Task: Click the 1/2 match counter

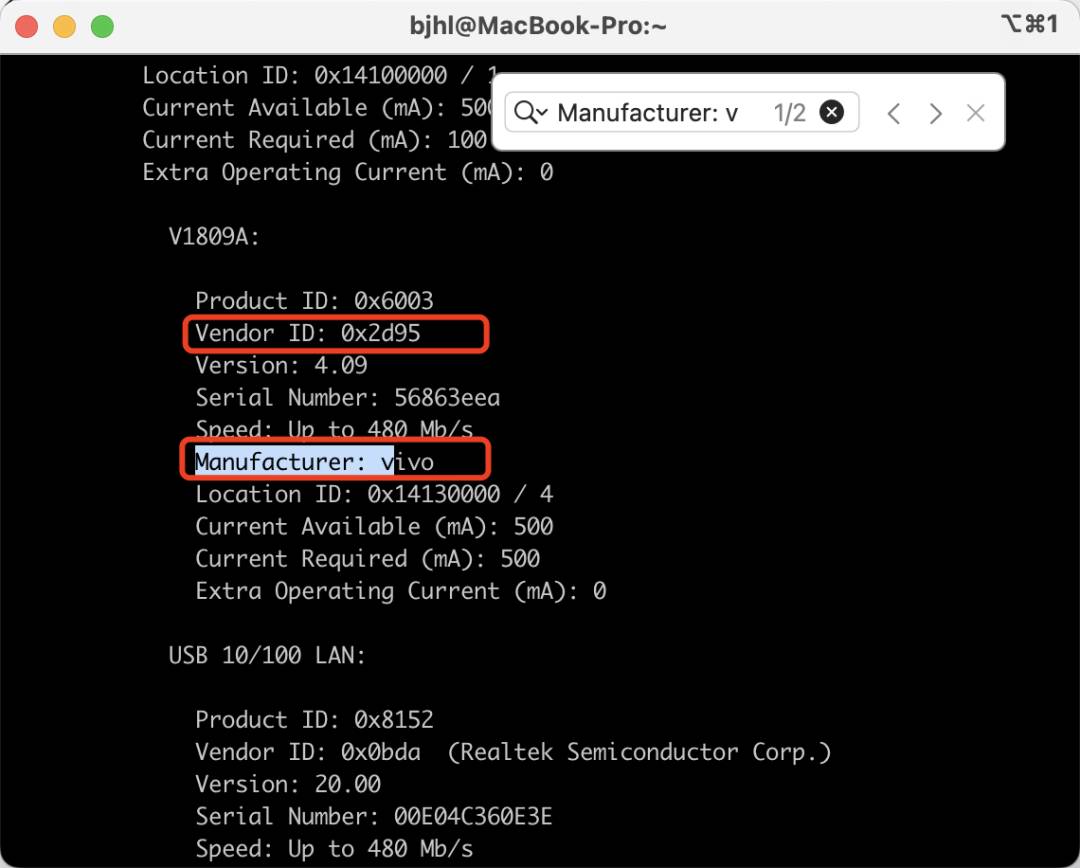Action: point(789,112)
